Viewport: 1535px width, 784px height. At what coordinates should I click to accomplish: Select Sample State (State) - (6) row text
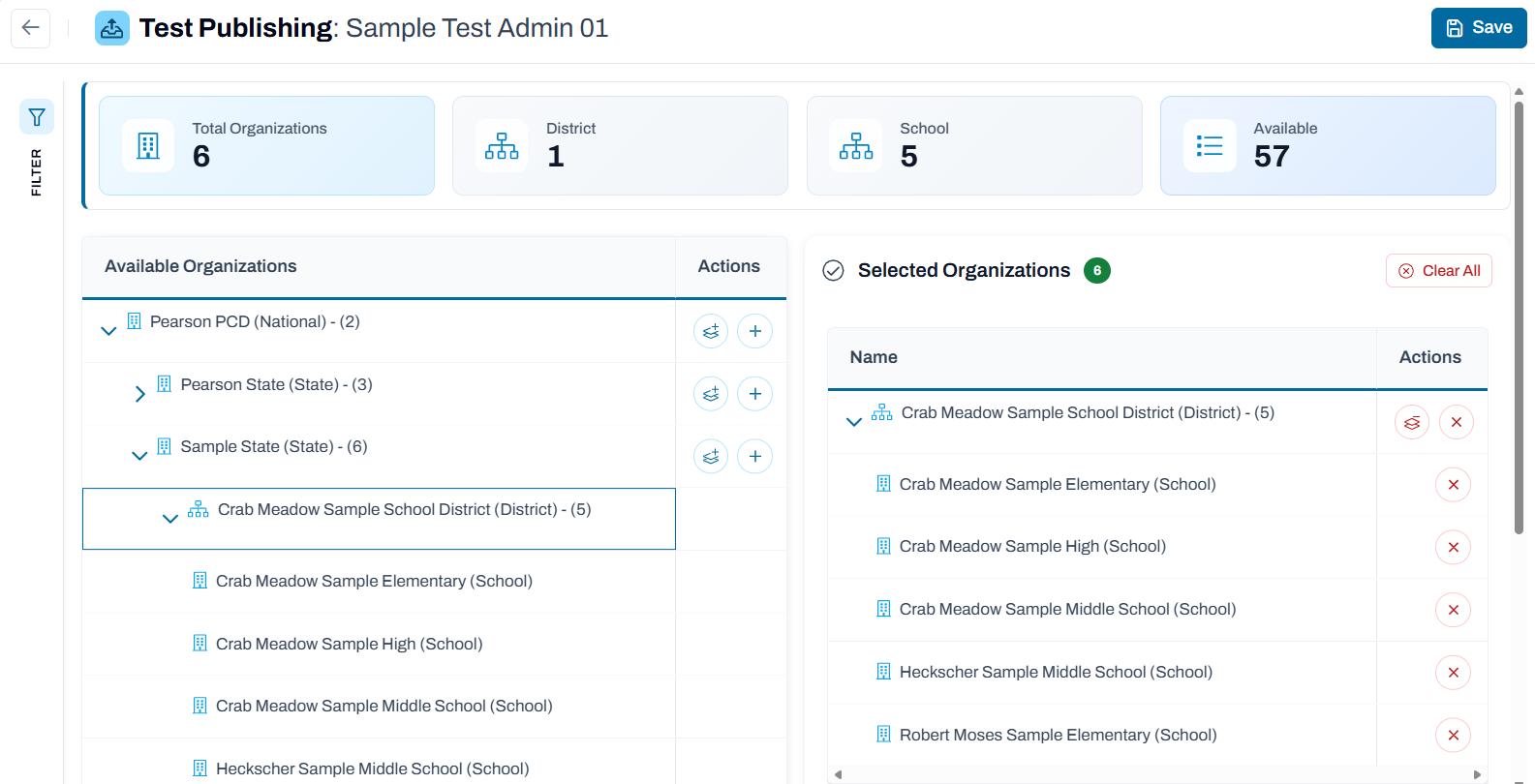pos(274,446)
